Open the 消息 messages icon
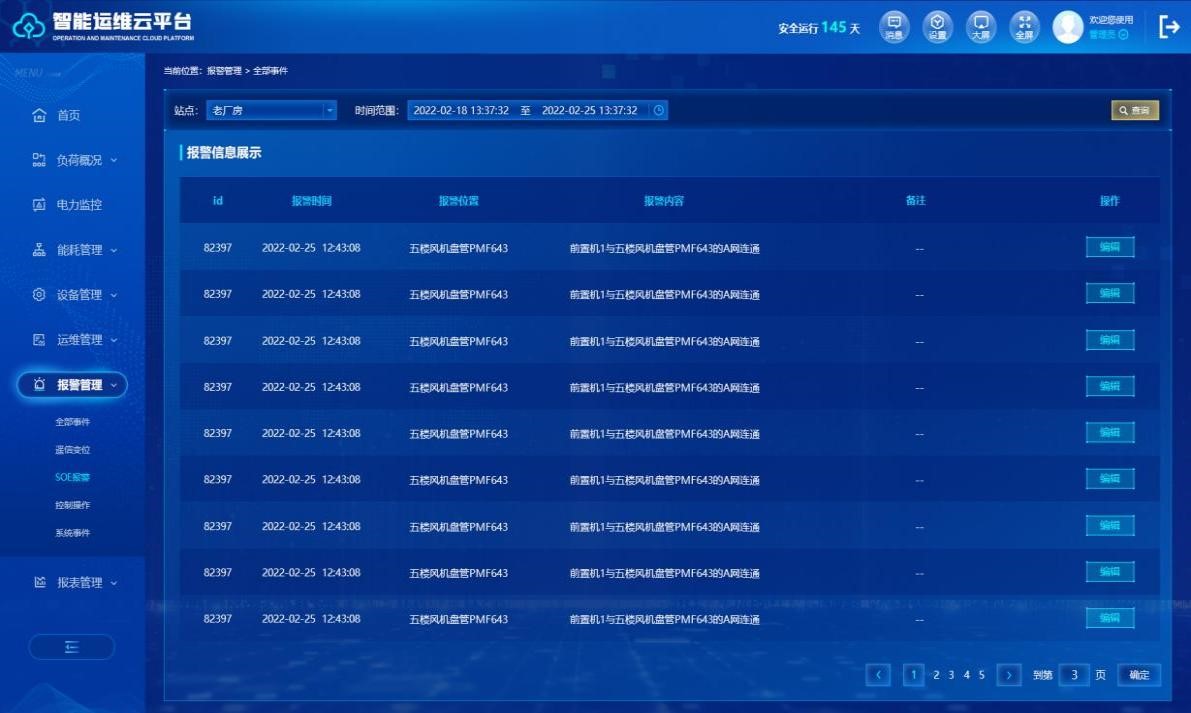 894,26
